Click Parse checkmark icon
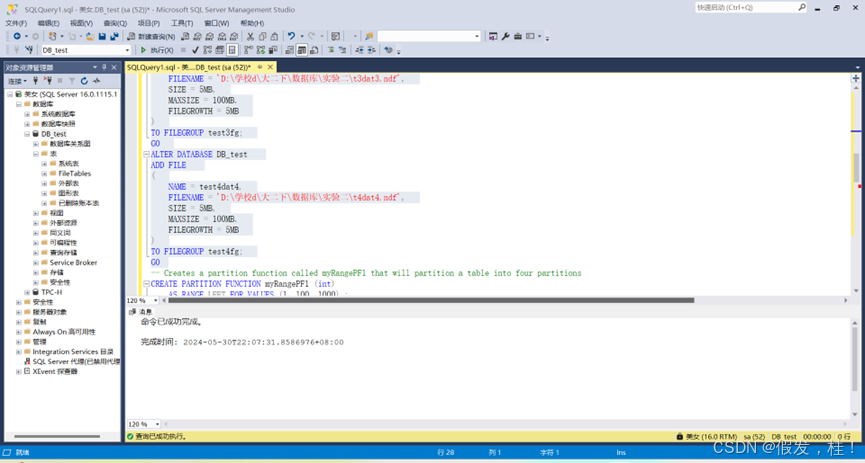The image size is (865, 463). coord(195,50)
